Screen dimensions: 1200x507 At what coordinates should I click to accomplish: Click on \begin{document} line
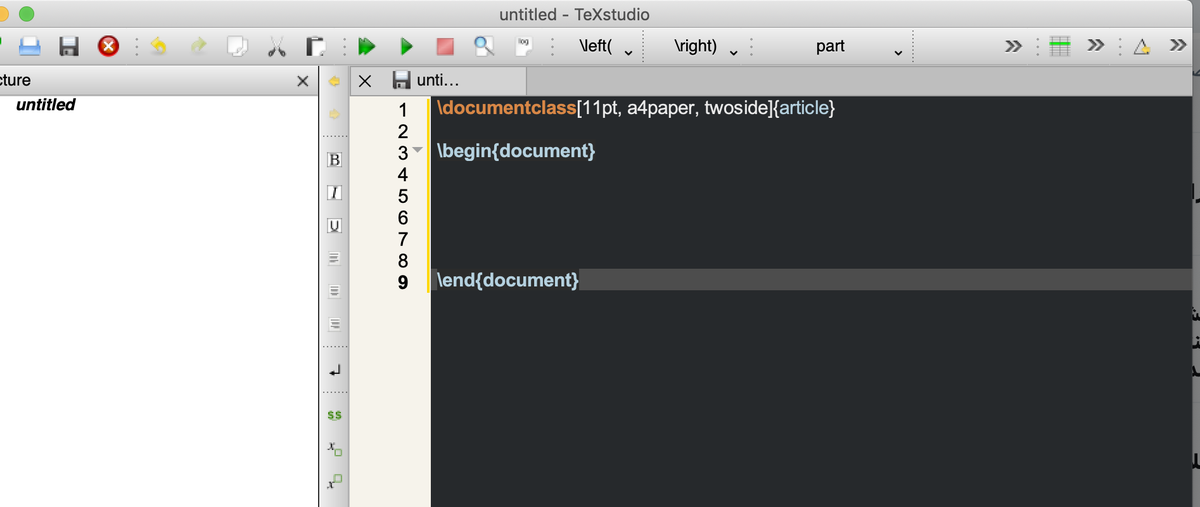pyautogui.click(x=516, y=151)
